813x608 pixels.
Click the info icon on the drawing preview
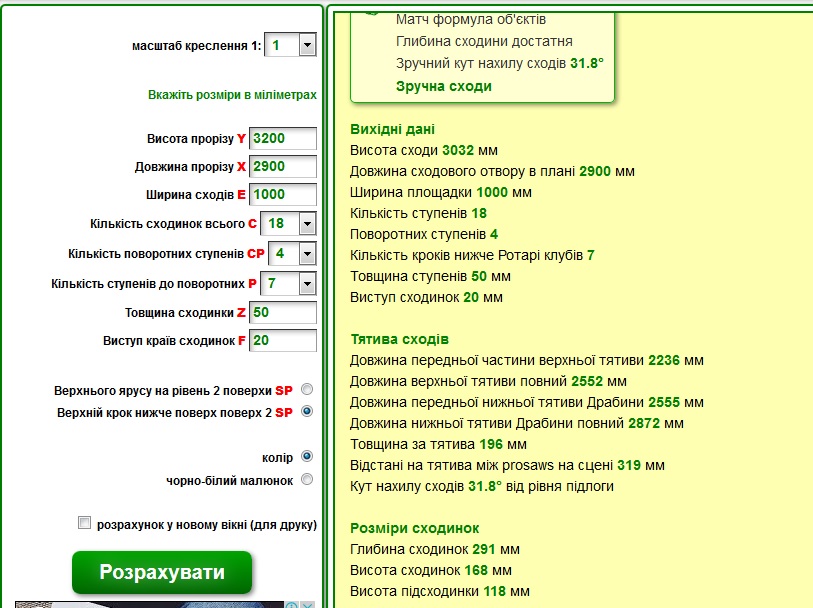tap(291, 604)
